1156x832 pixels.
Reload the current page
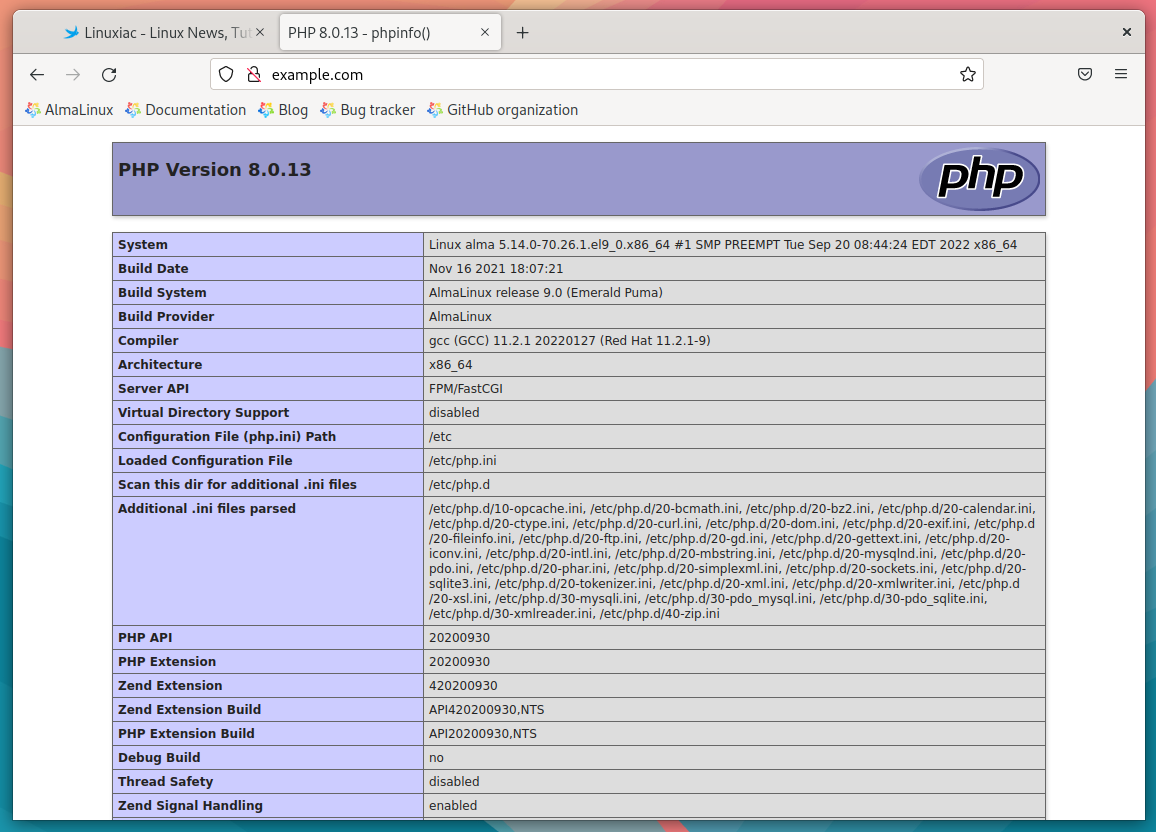[x=109, y=74]
